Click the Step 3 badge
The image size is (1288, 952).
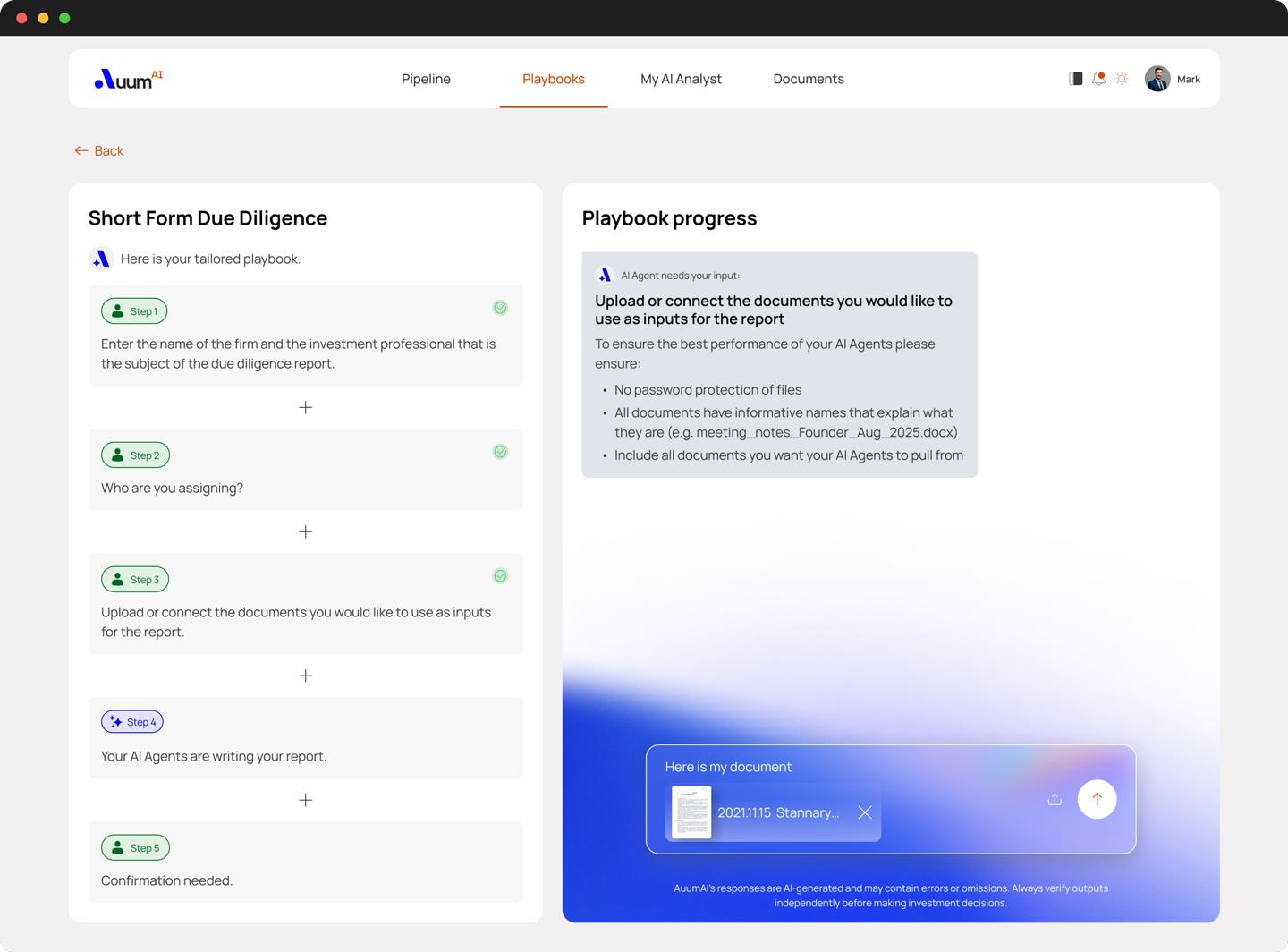pos(135,580)
